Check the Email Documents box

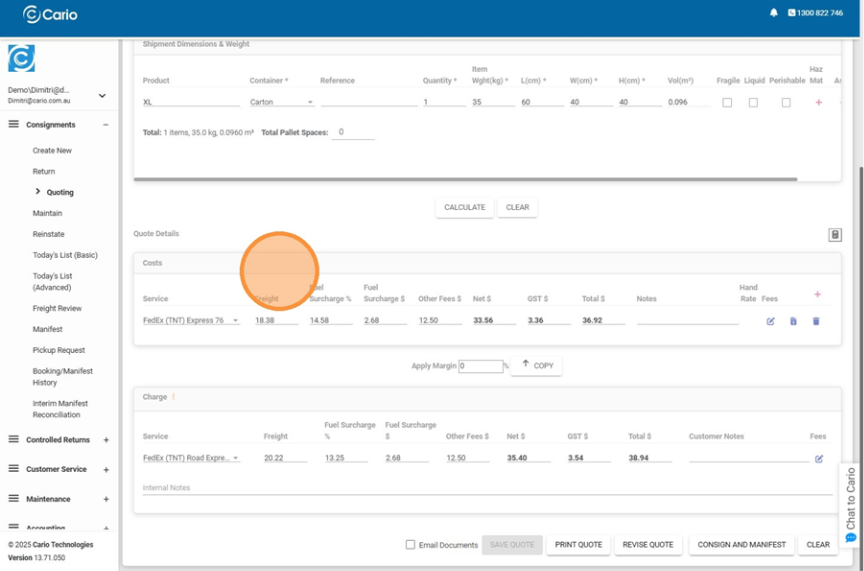(x=410, y=545)
